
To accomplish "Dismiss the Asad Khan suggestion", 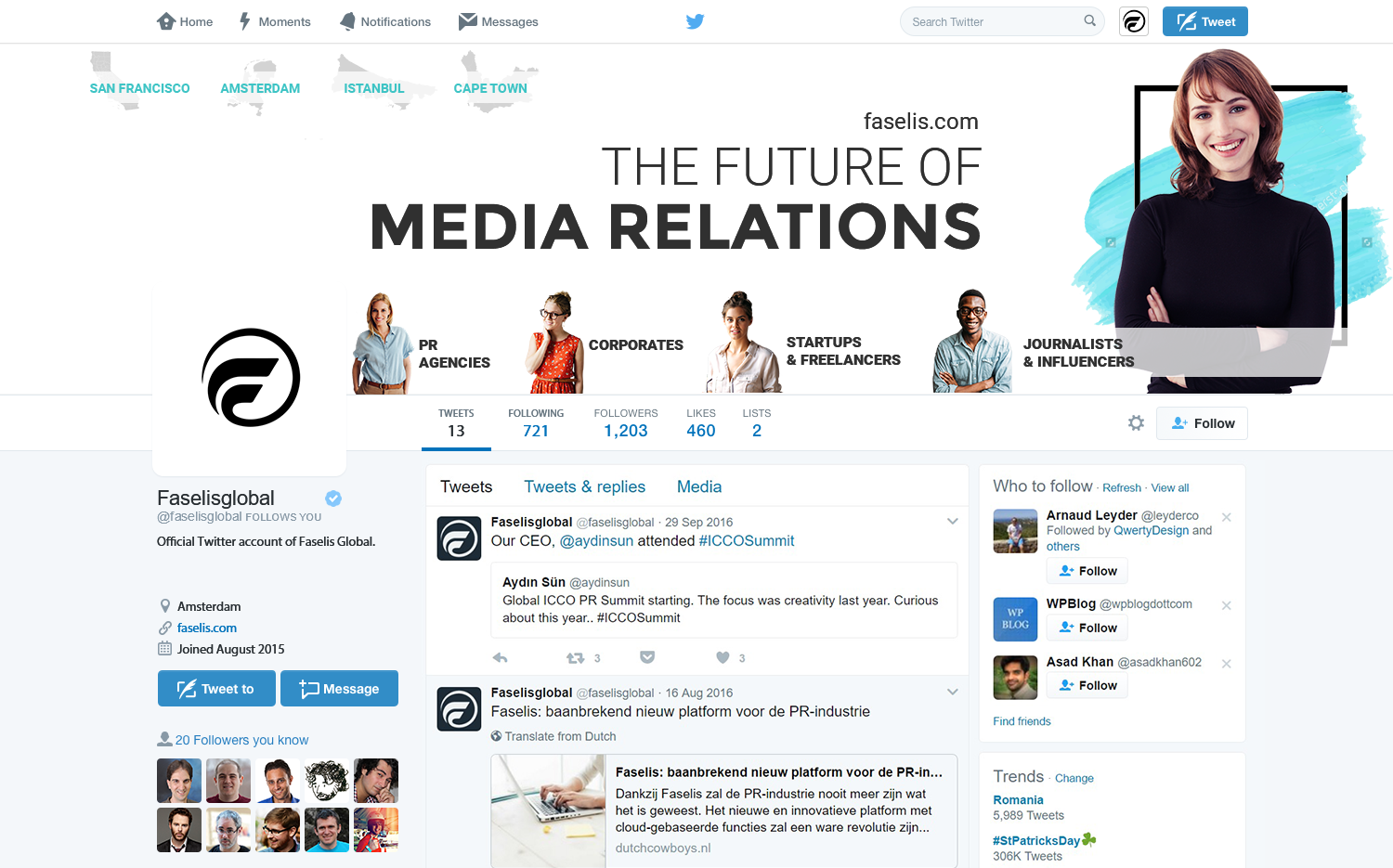I will pos(1226,664).
